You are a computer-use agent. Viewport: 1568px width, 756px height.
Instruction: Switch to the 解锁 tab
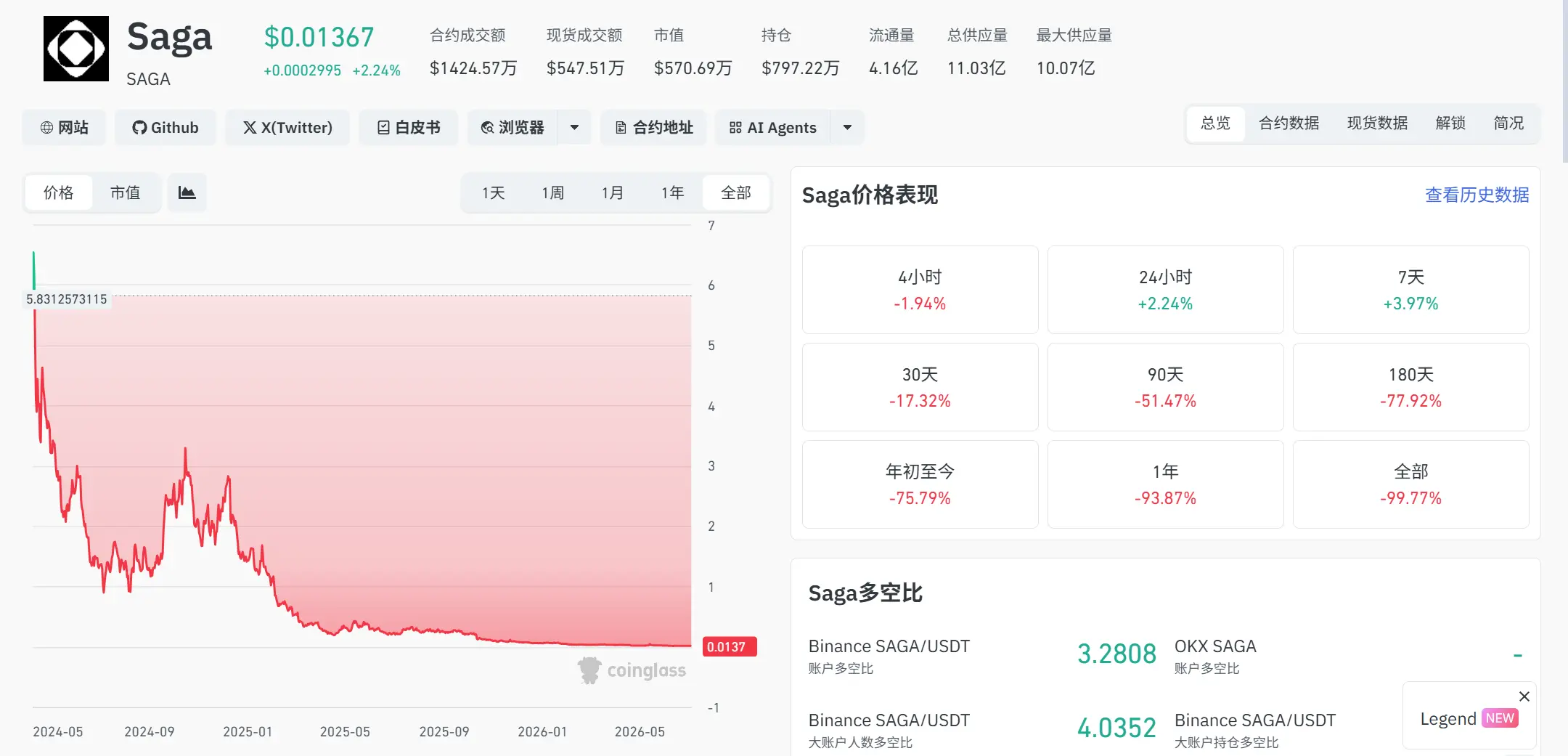(1450, 123)
